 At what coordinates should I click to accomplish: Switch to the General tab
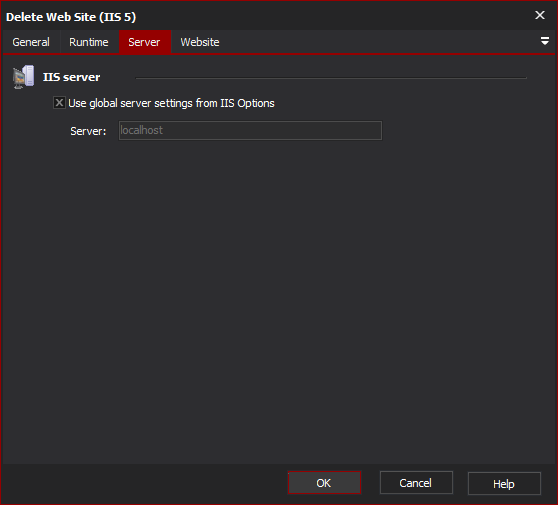[31, 42]
